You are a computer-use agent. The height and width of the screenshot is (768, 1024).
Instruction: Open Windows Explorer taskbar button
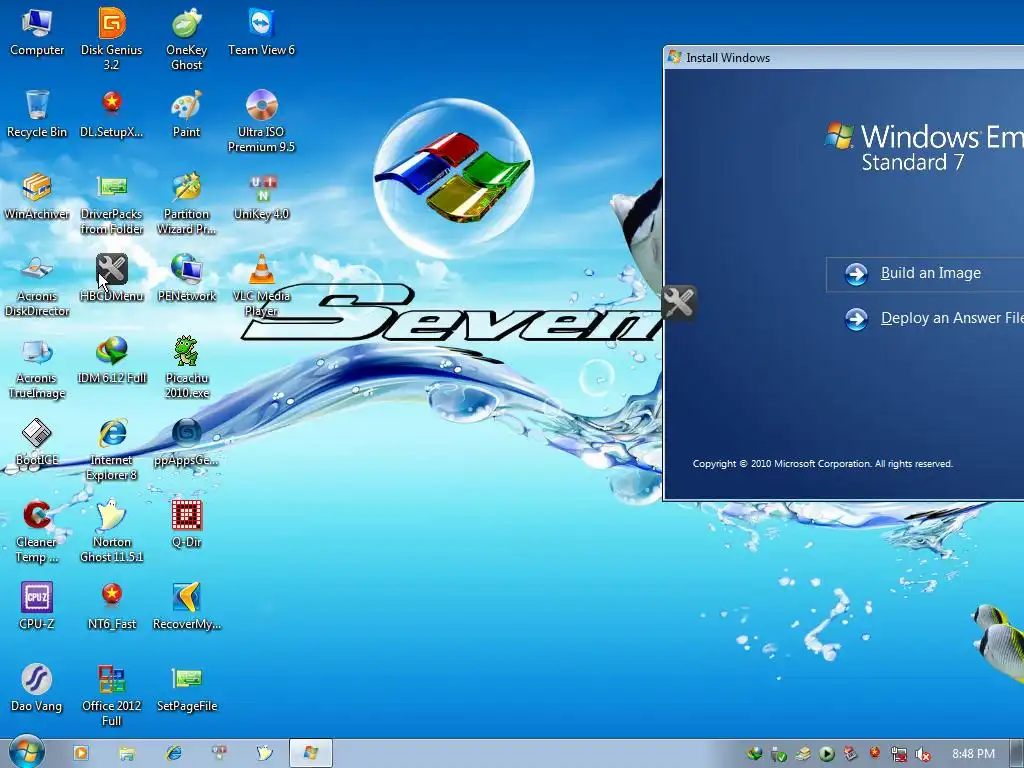coord(127,753)
